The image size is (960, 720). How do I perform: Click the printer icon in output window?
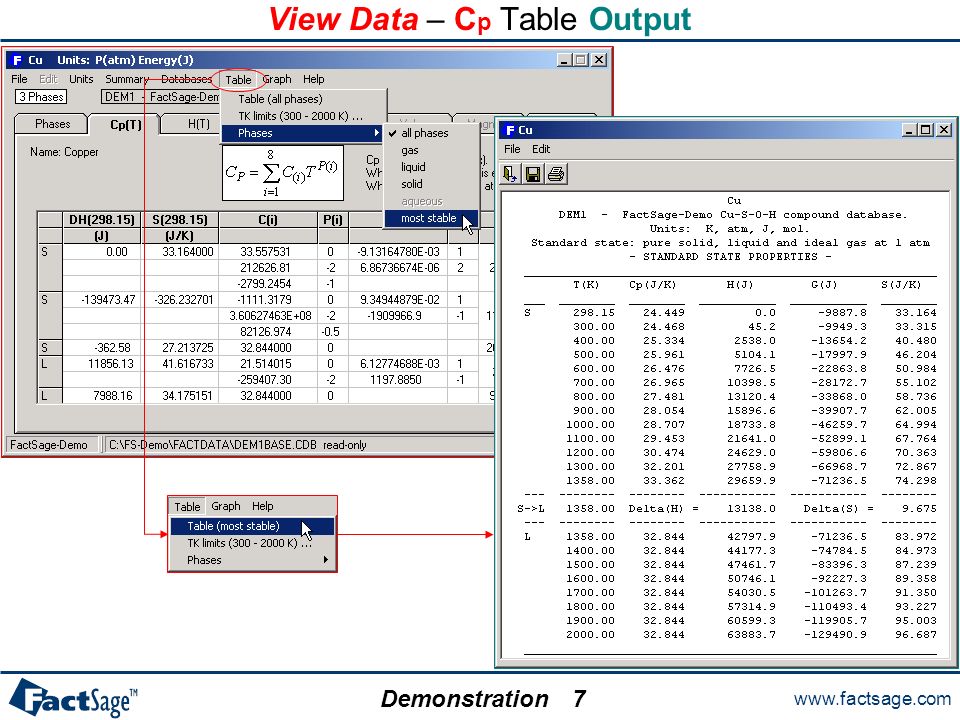point(555,174)
